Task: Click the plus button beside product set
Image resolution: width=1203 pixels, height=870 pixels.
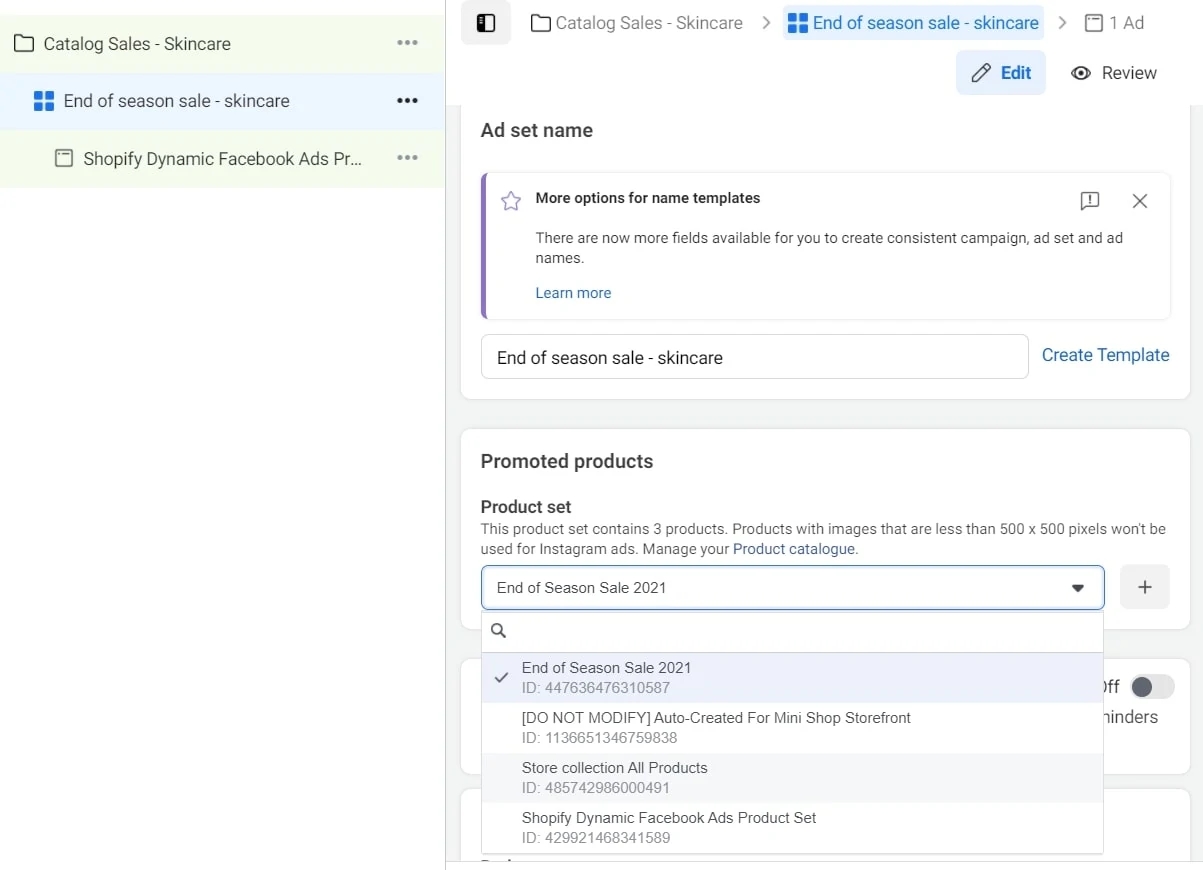Action: [1145, 587]
